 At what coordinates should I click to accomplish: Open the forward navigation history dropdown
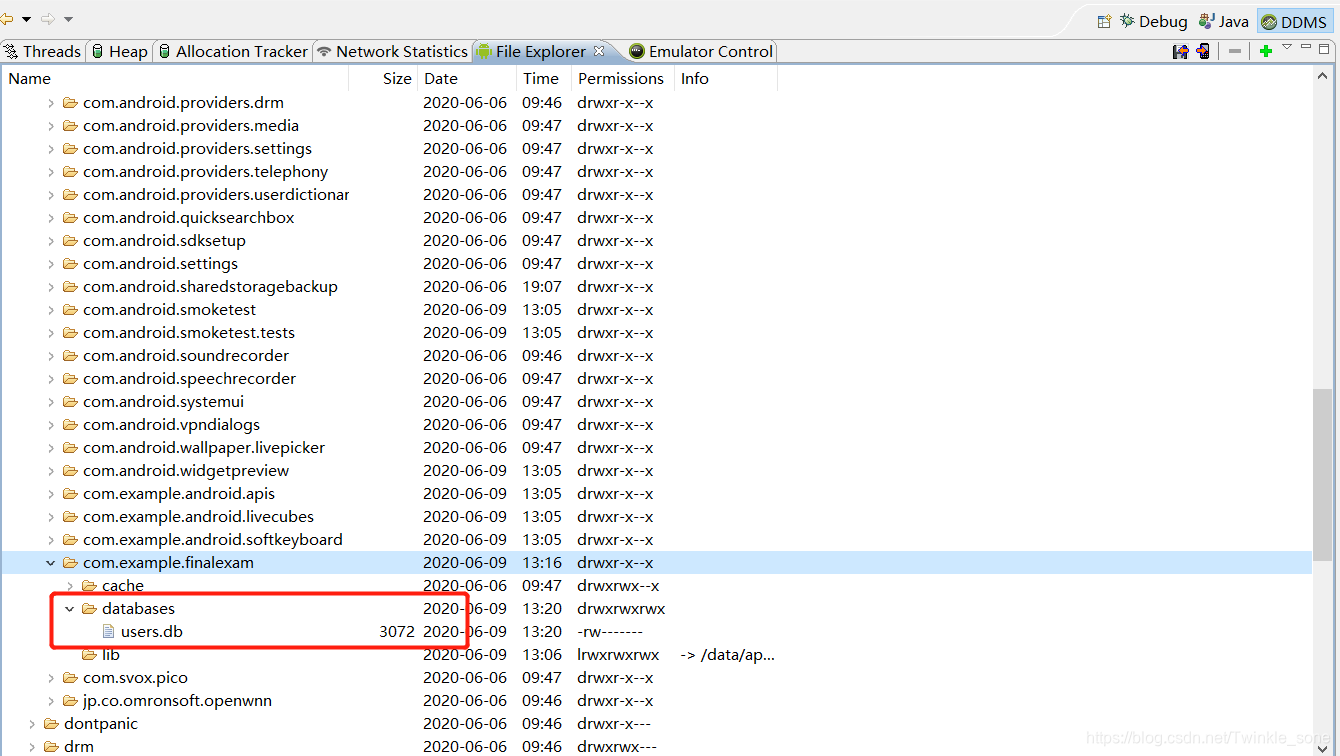point(68,19)
